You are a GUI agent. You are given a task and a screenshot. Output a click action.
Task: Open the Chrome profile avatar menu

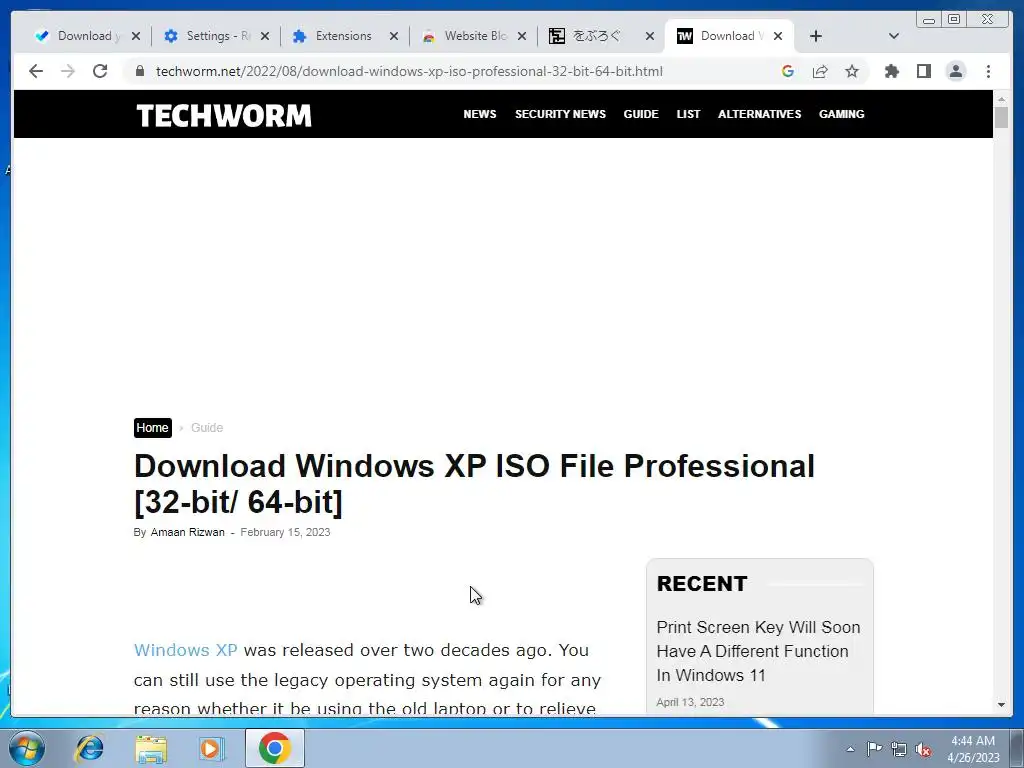pos(955,71)
